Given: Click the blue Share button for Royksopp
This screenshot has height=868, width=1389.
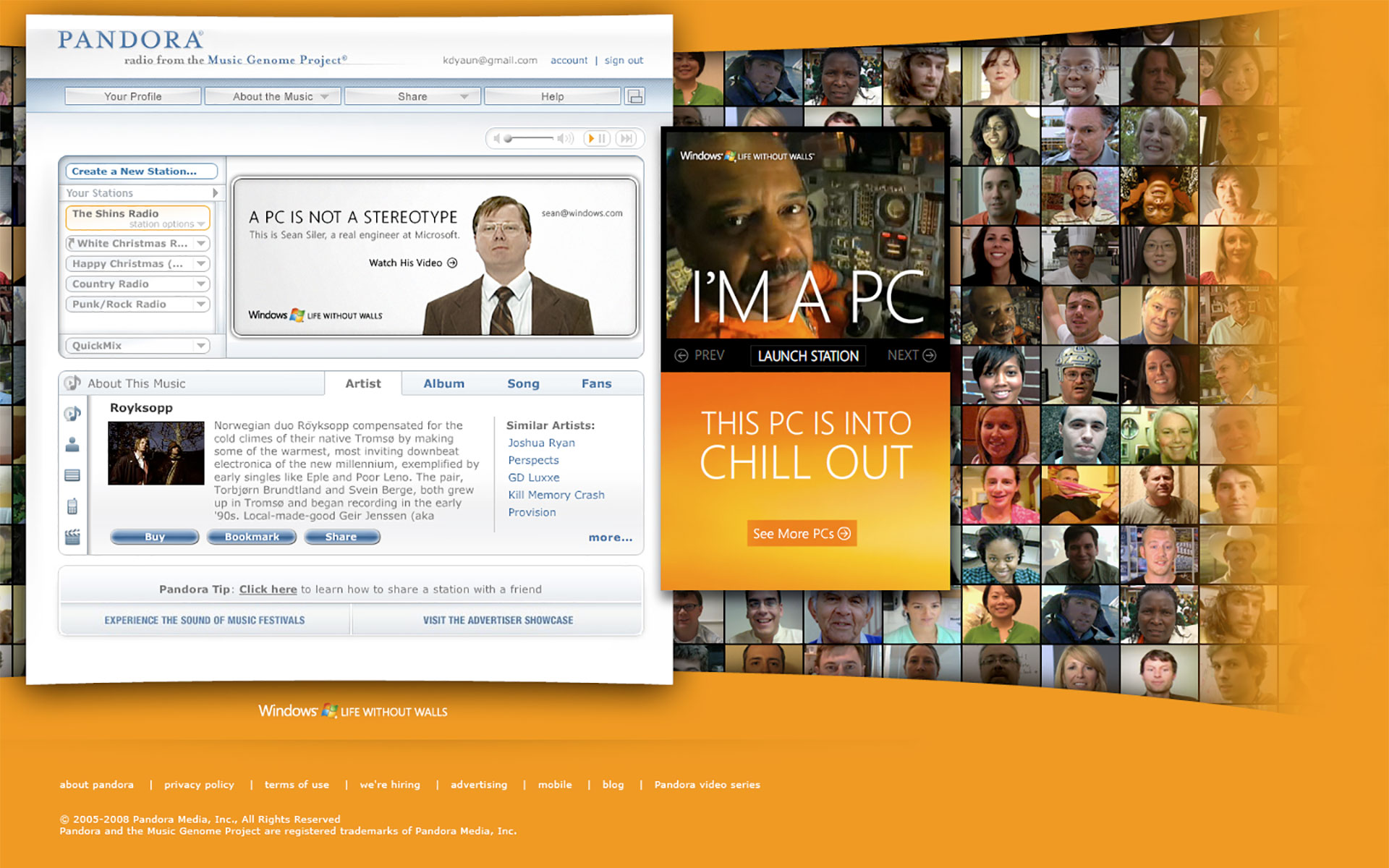Looking at the screenshot, I should tap(341, 537).
